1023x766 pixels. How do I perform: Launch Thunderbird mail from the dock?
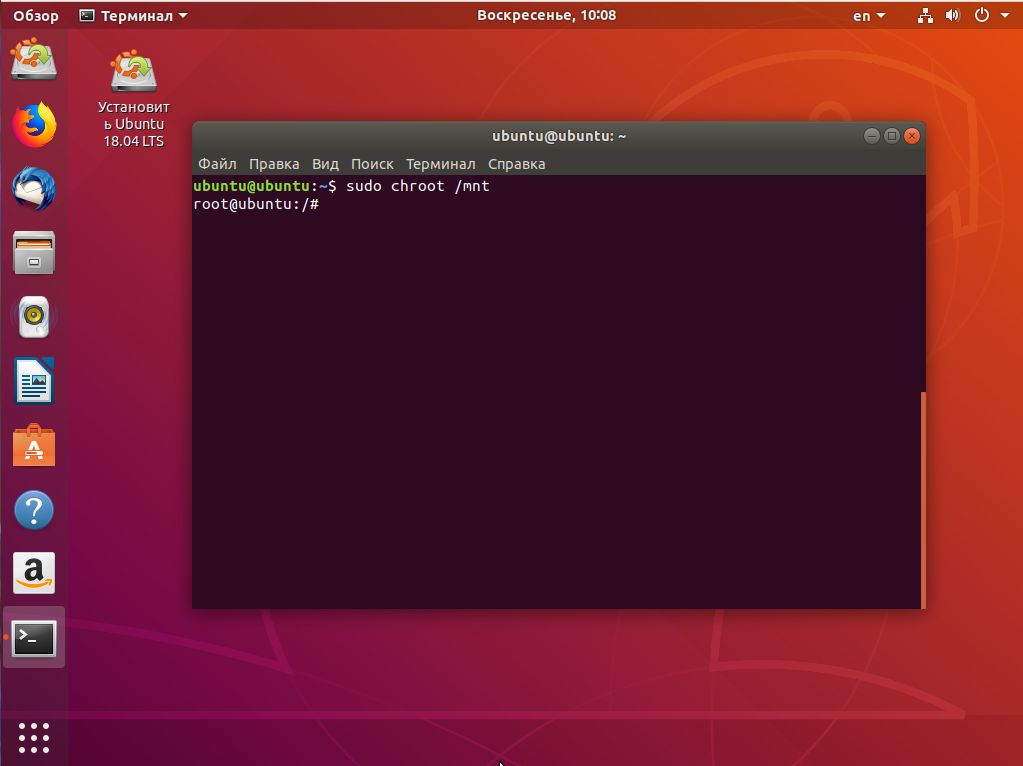coord(34,189)
